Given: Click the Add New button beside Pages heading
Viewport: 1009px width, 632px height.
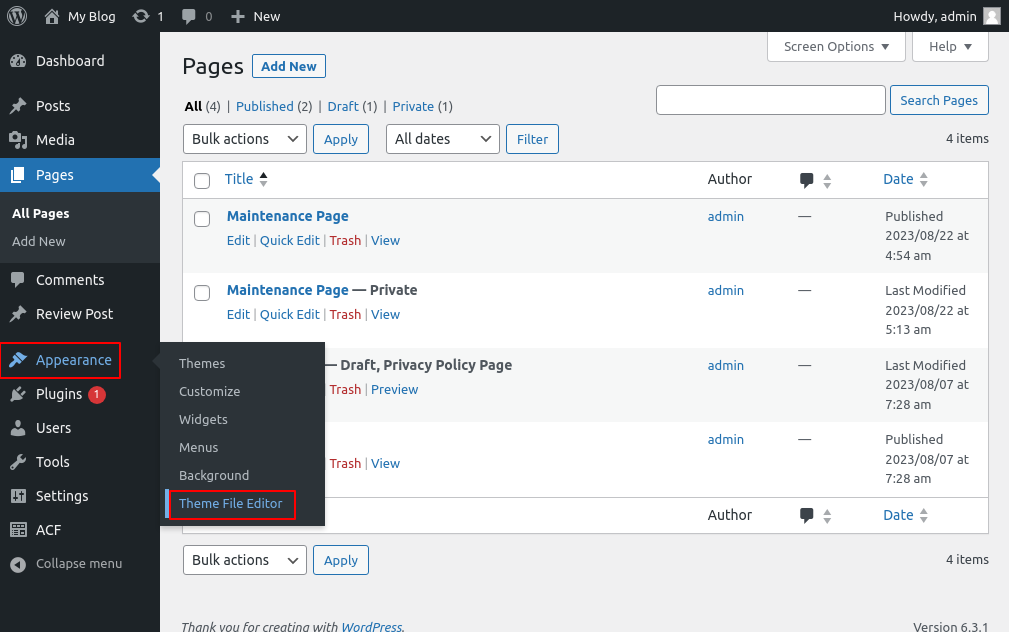Looking at the screenshot, I should [289, 66].
